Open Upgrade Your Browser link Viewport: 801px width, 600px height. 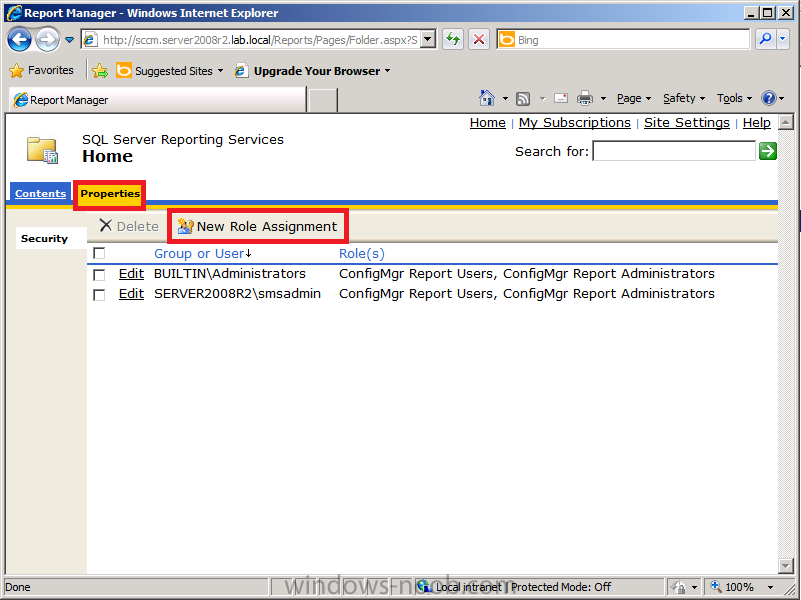coord(312,71)
